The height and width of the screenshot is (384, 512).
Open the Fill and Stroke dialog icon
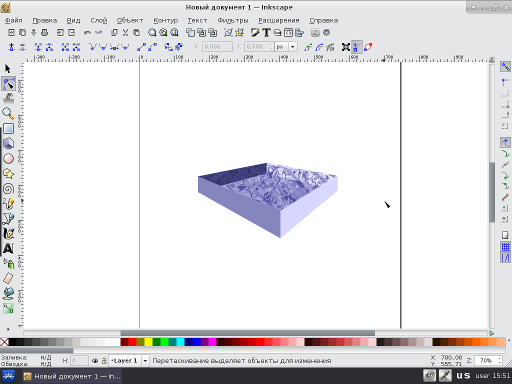tap(255, 33)
